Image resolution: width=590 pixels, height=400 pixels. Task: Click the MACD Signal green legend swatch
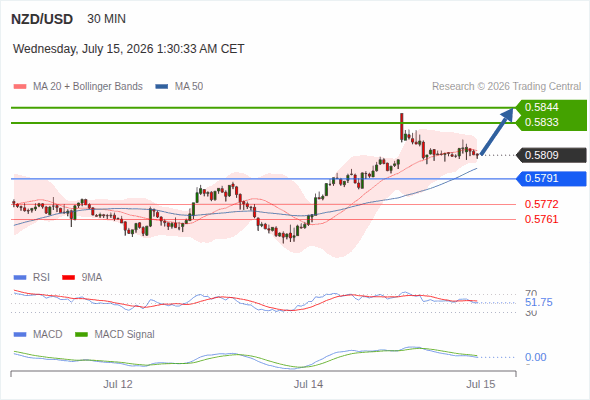point(81,335)
